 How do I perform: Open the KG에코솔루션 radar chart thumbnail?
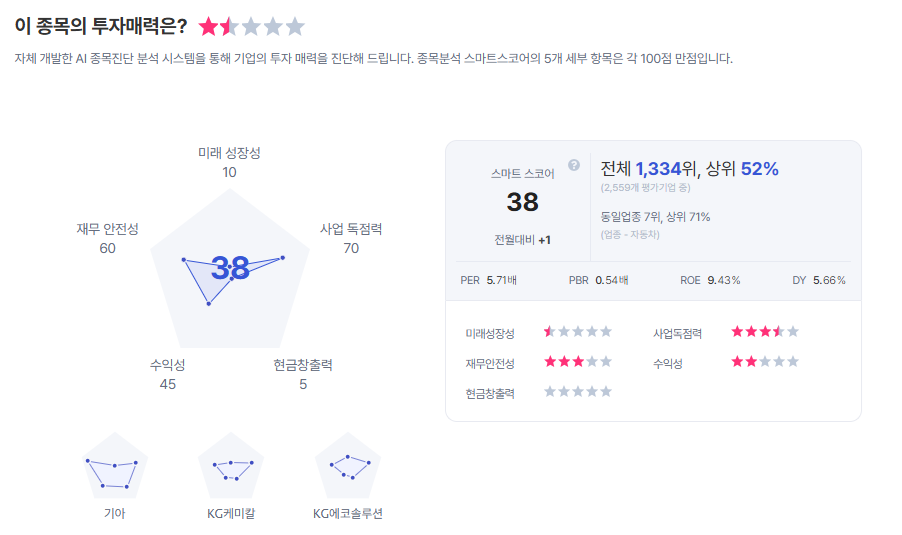(348, 467)
